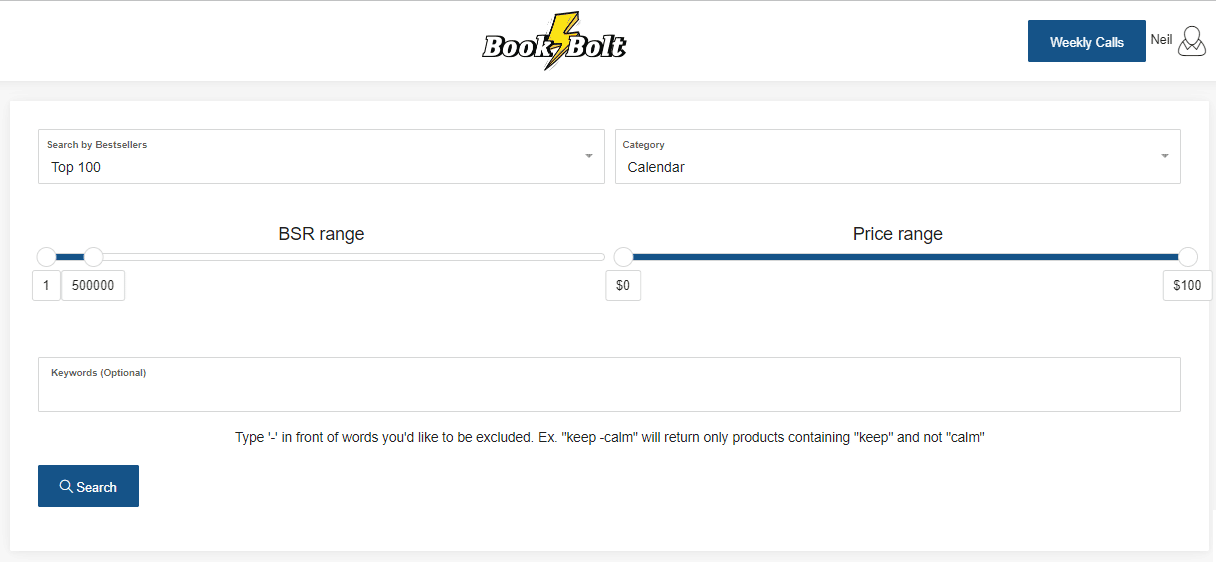Click the middle of the Price range track
Screen dimensions: 1216x562
click(905, 257)
